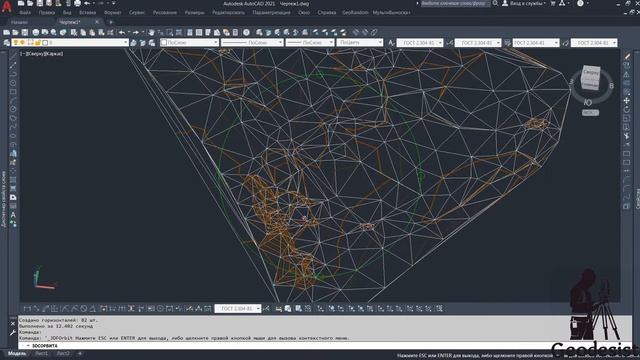
Task: Click the undo arrow in the quick access bar
Action: pyautogui.click(x=87, y=3)
